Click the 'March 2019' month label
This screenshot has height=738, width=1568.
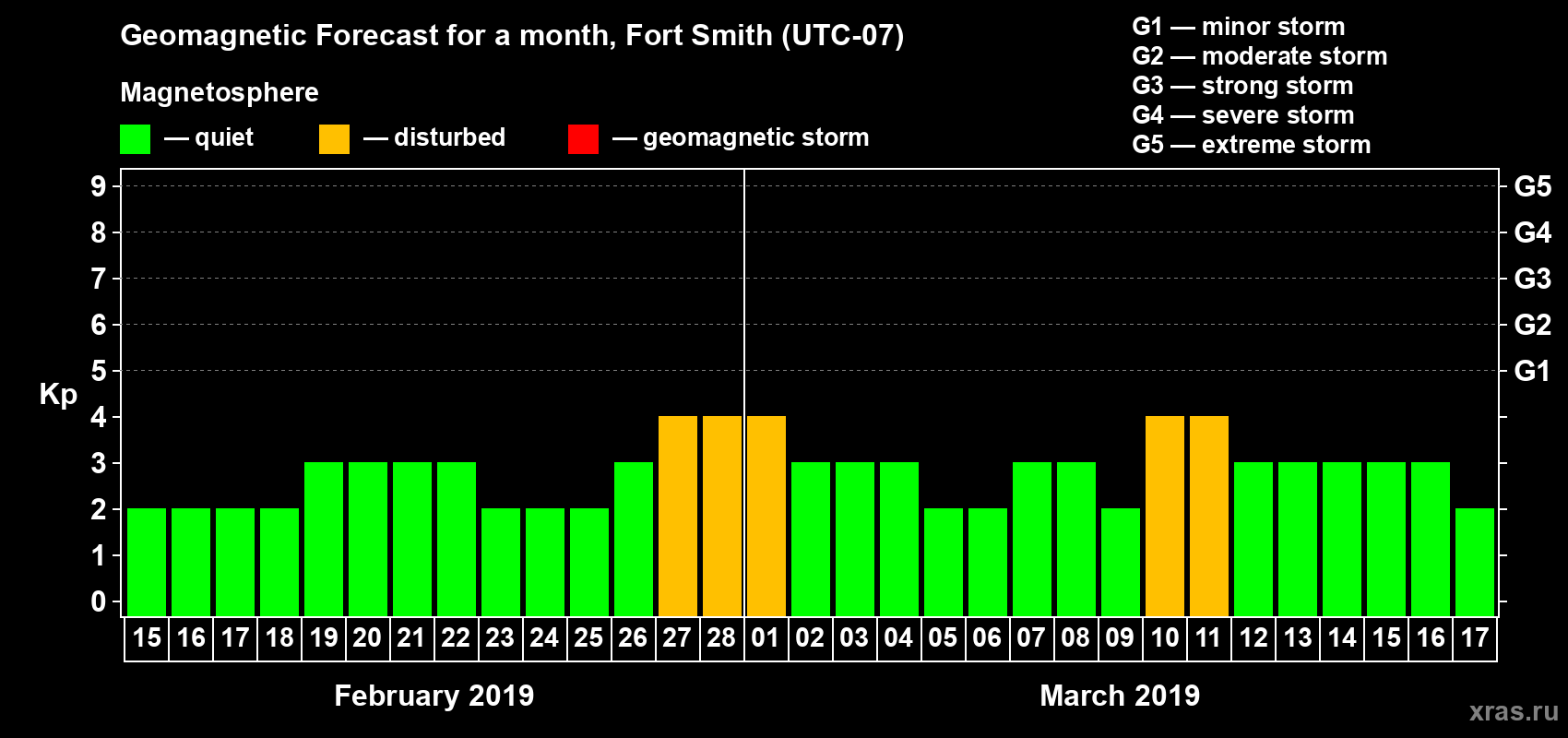click(x=1120, y=696)
